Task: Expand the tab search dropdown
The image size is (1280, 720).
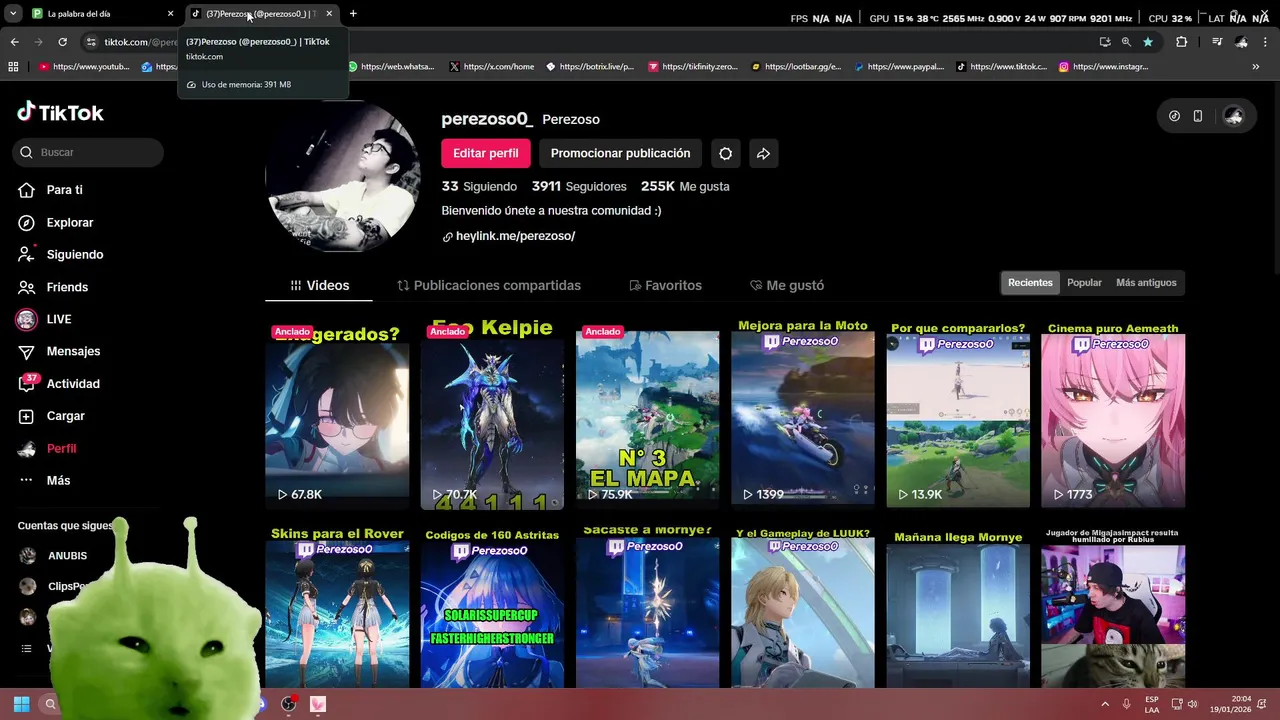Action: (13, 14)
